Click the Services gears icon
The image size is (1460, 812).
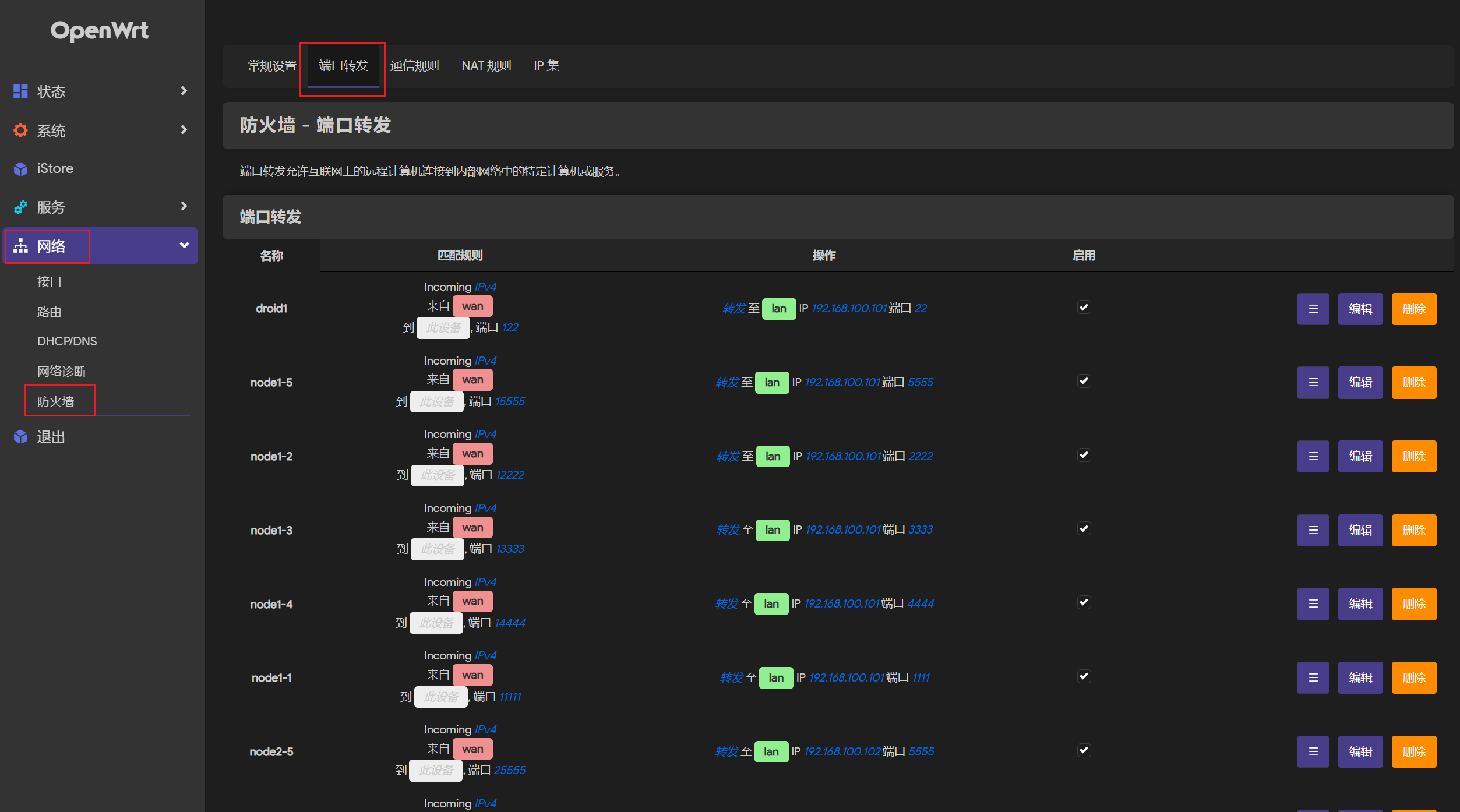(x=20, y=207)
